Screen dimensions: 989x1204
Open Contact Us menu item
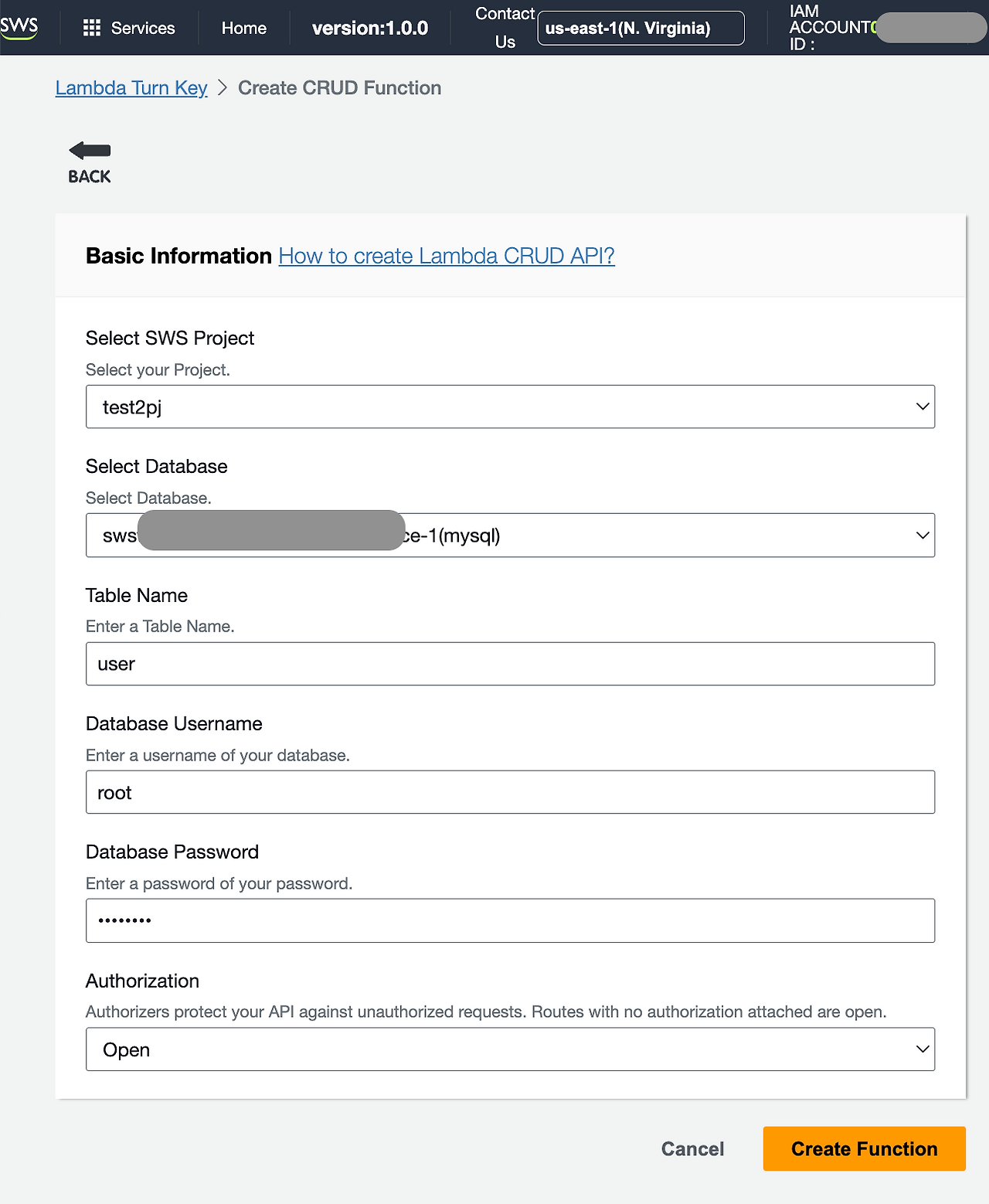point(505,28)
